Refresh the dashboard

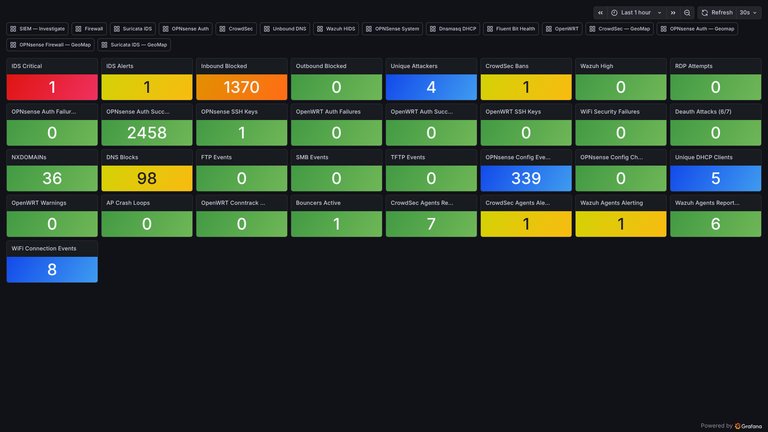point(717,13)
